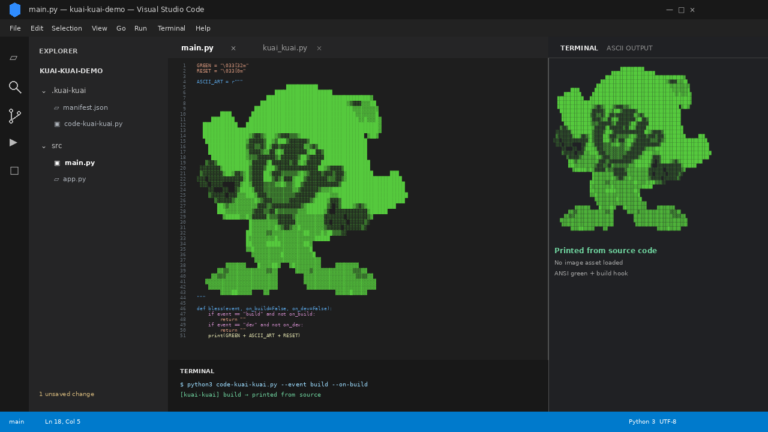Click the 1 unsaved change notice

click(67, 394)
